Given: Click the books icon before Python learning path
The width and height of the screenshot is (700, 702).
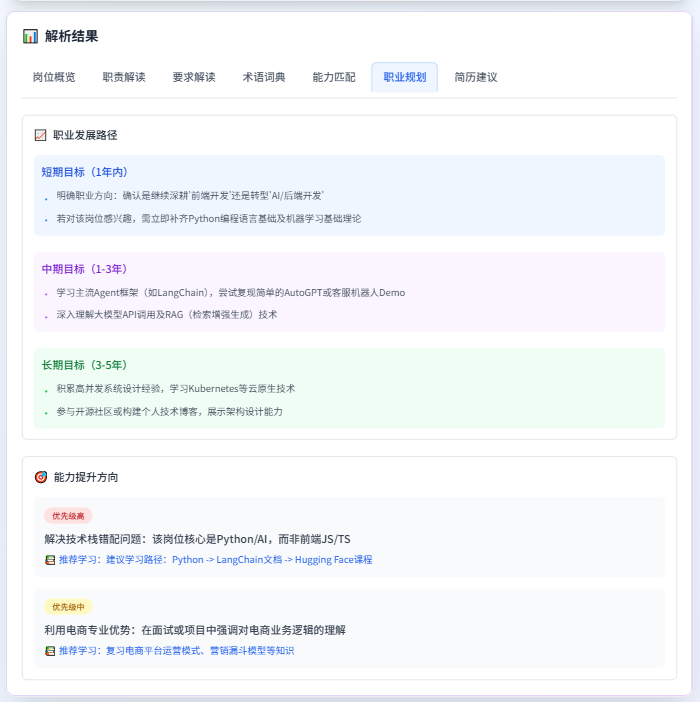Looking at the screenshot, I should pyautogui.click(x=50, y=560).
